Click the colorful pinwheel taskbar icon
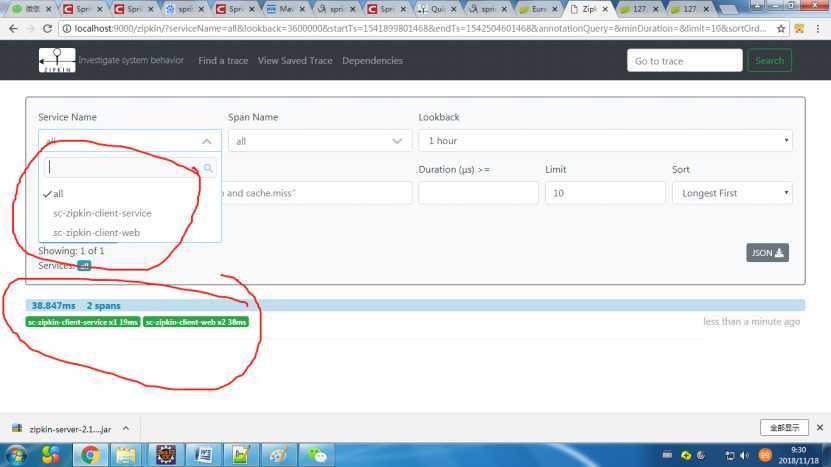The image size is (831, 467). point(51,455)
